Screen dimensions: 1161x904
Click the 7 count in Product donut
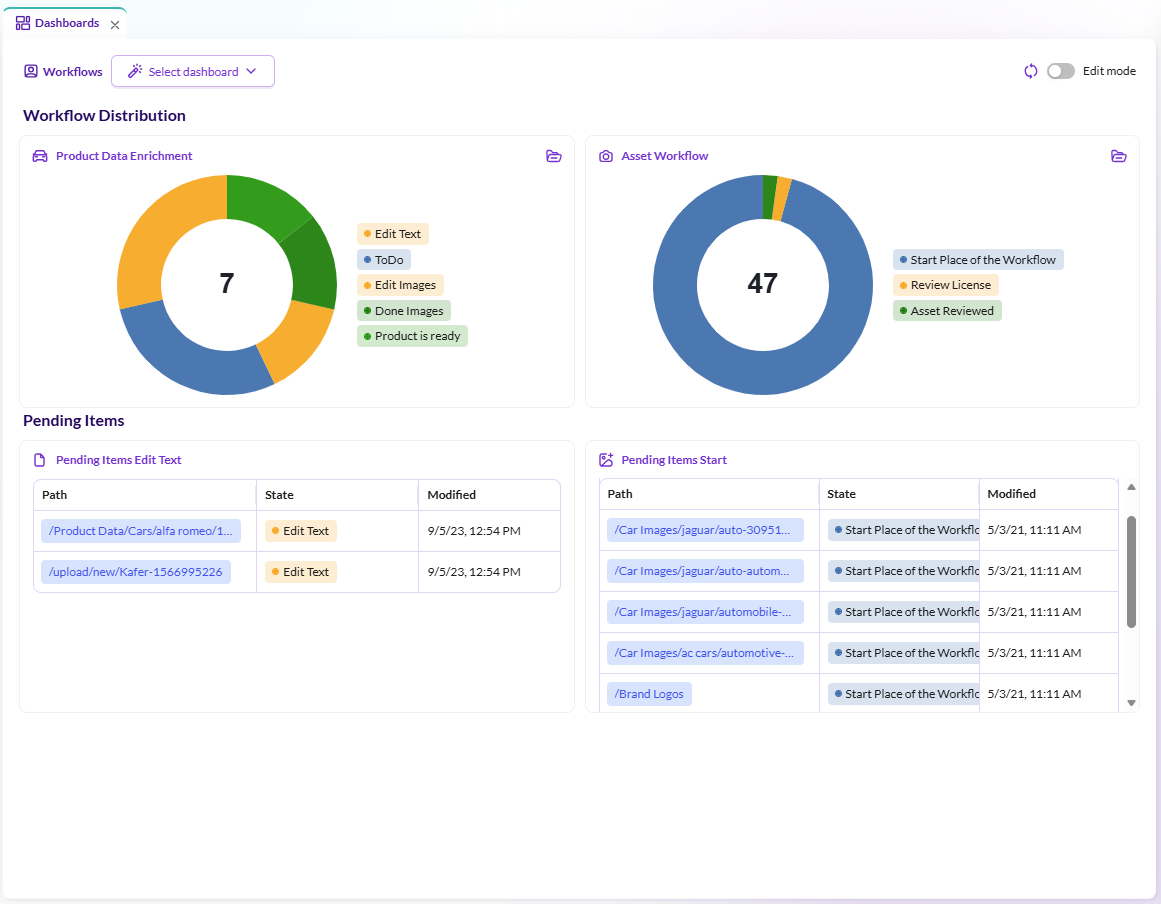click(227, 284)
